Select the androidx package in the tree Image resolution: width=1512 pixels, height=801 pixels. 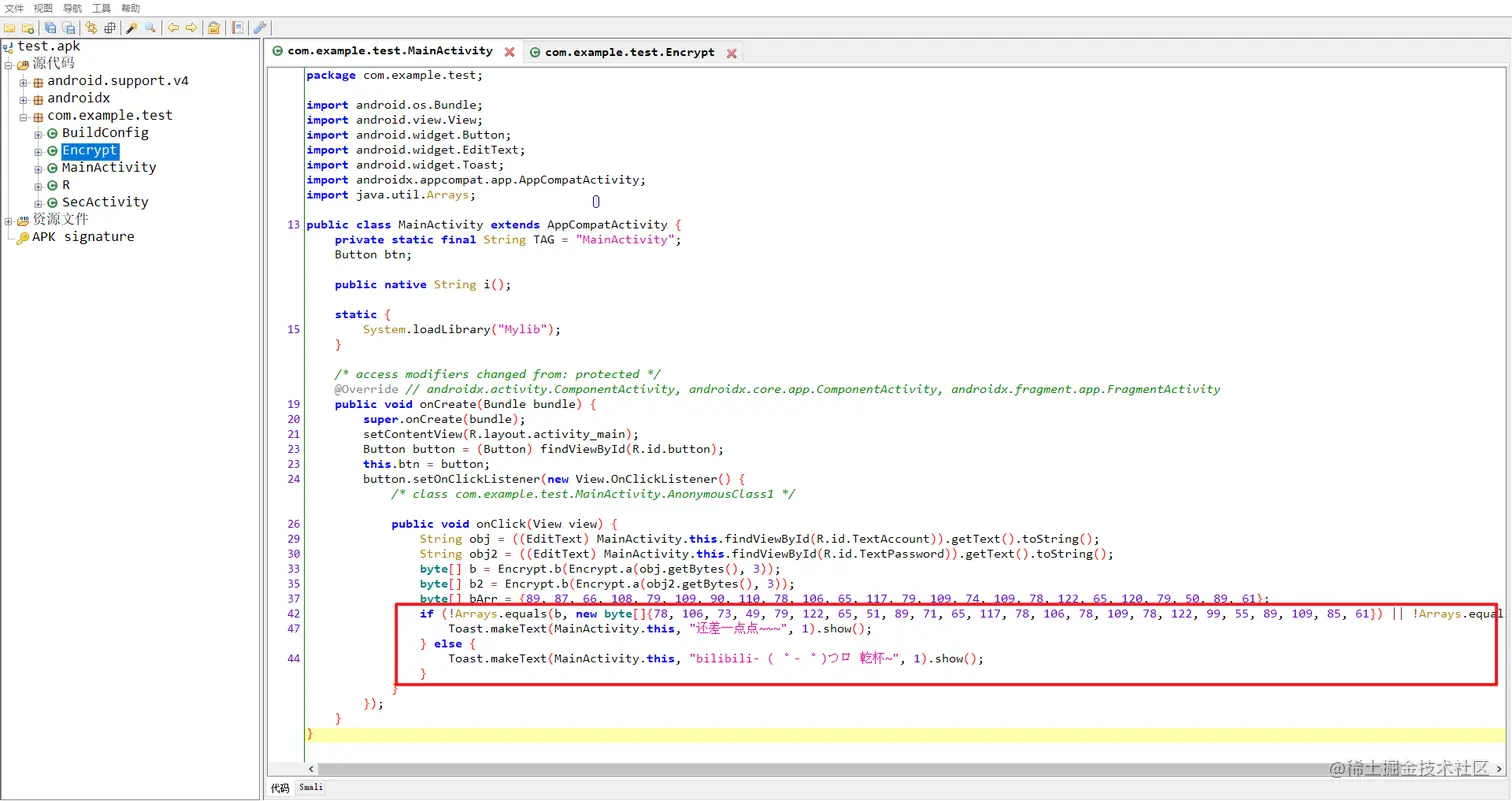pos(79,98)
